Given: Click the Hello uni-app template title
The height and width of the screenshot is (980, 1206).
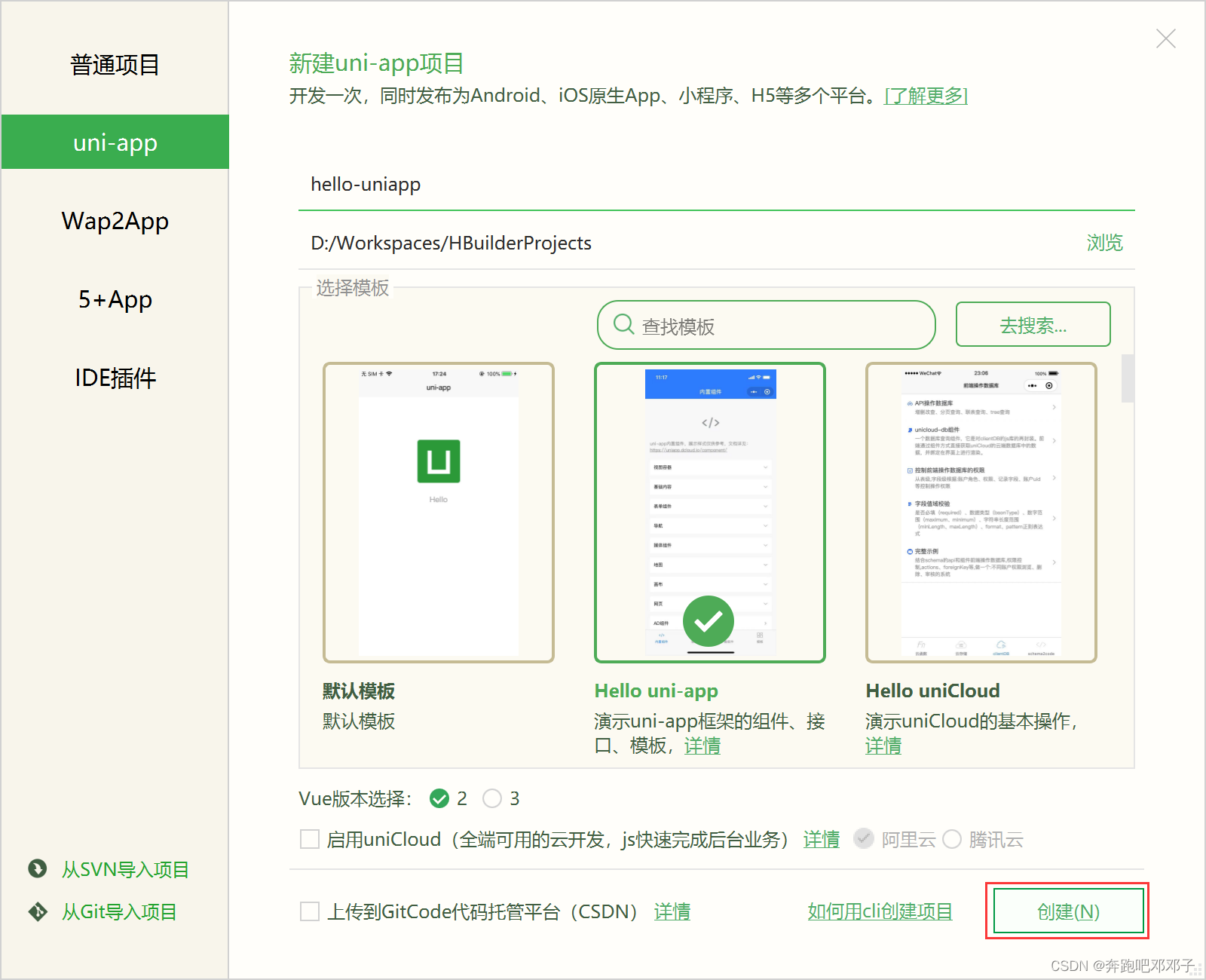Looking at the screenshot, I should (656, 691).
